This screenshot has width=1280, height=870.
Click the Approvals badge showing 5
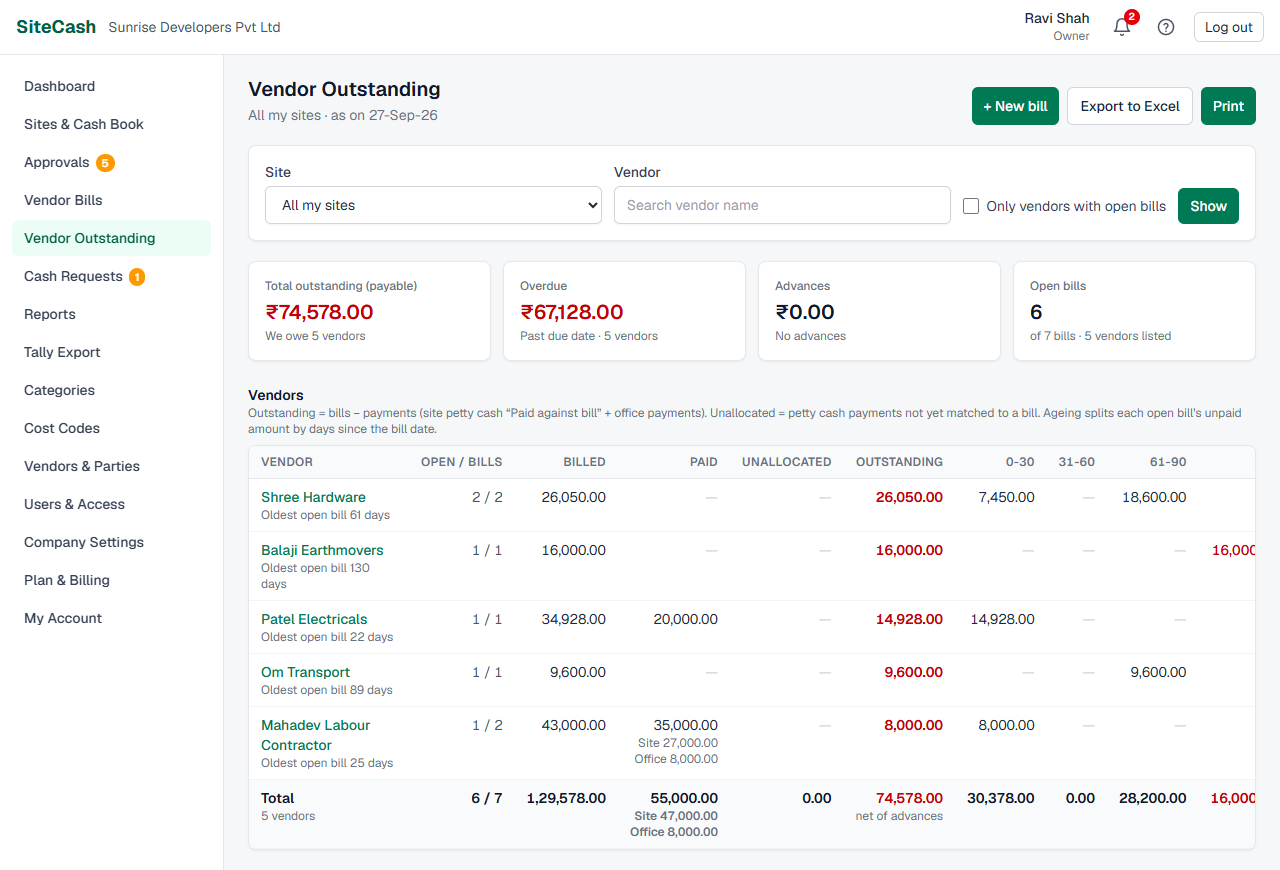[105, 162]
